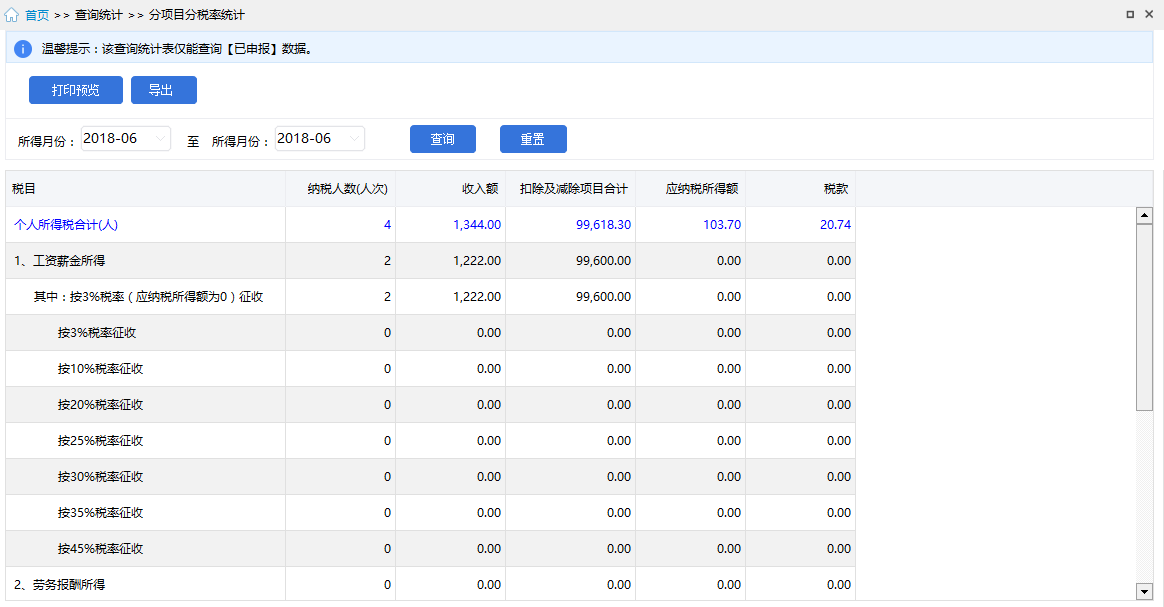This screenshot has height=607, width=1164.
Task: Select the 按35%税率征收 row
Action: point(431,513)
